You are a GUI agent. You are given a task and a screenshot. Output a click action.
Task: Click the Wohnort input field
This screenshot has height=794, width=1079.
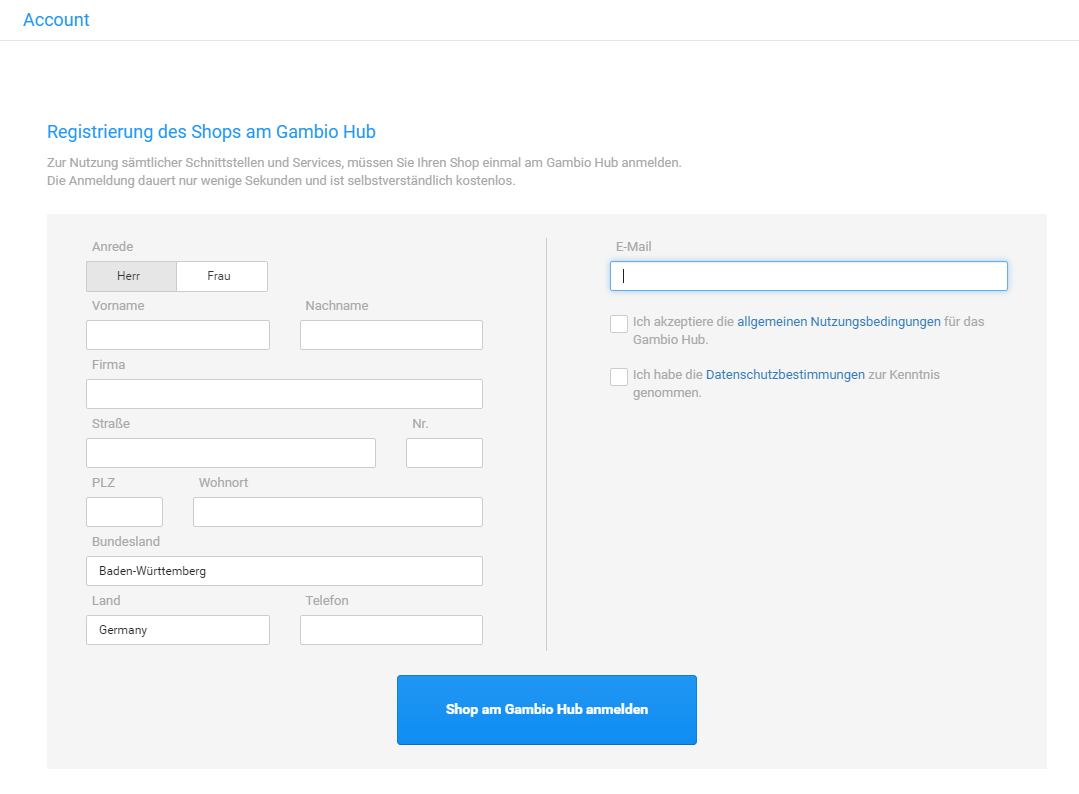337,511
